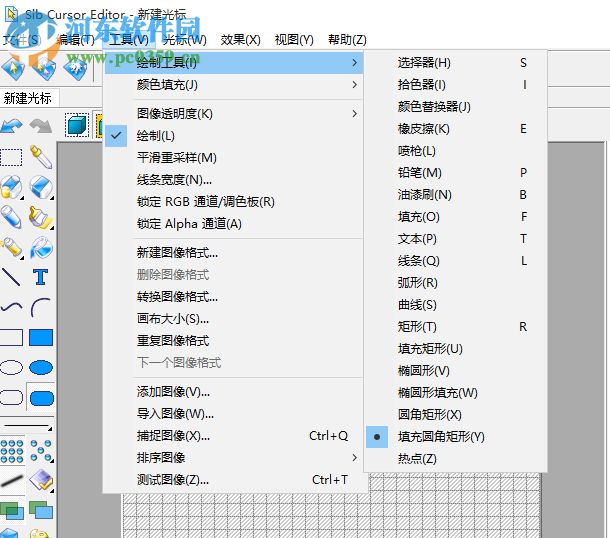Image resolution: width=610 pixels, height=538 pixels.
Task: Open the 视图(Y) menu
Action: [294, 40]
